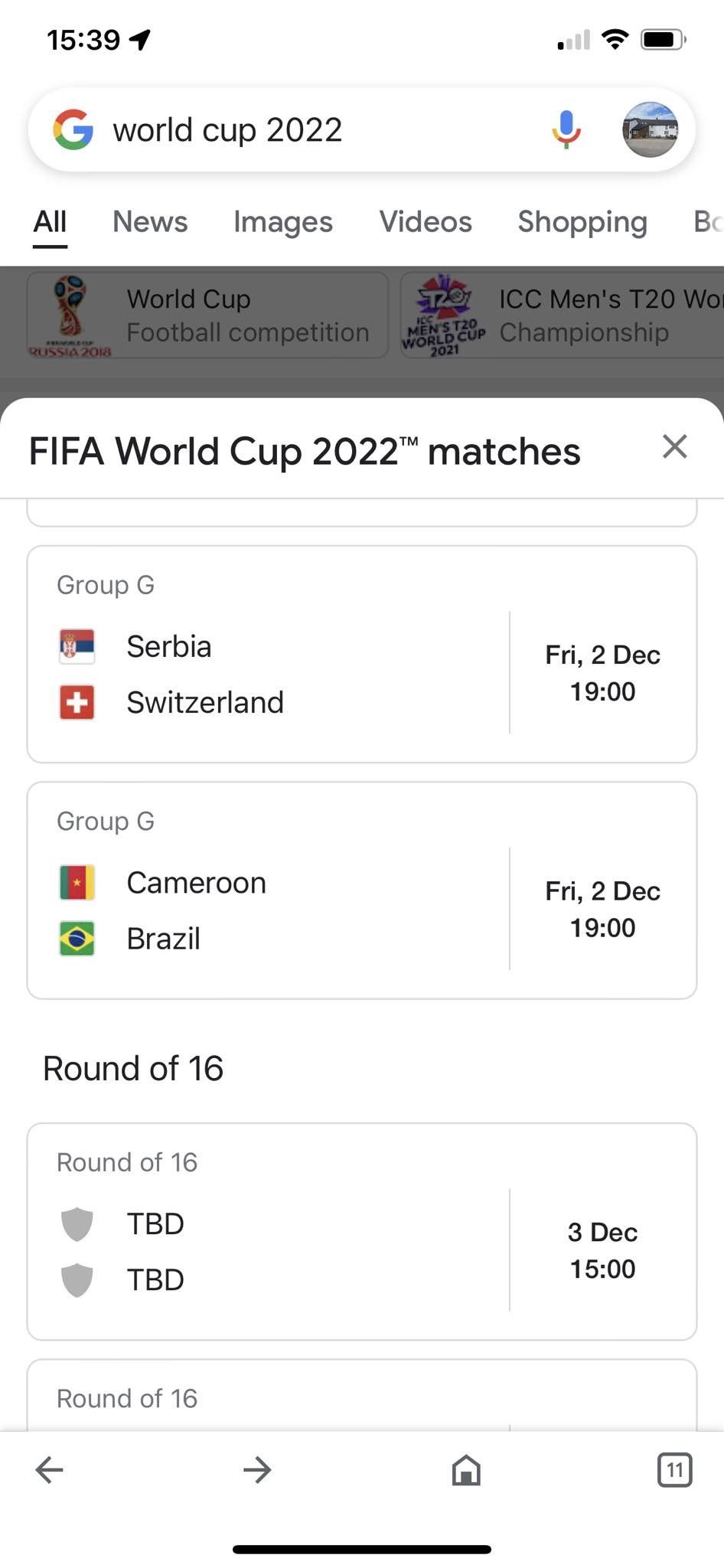The width and height of the screenshot is (724, 1568).
Task: Open the Serbia vs Switzerland match card
Action: click(x=361, y=654)
